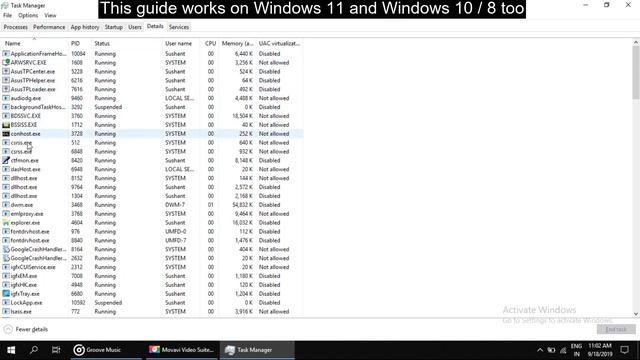Sort by the Name column header
640x360 pixels.
coord(34,43)
